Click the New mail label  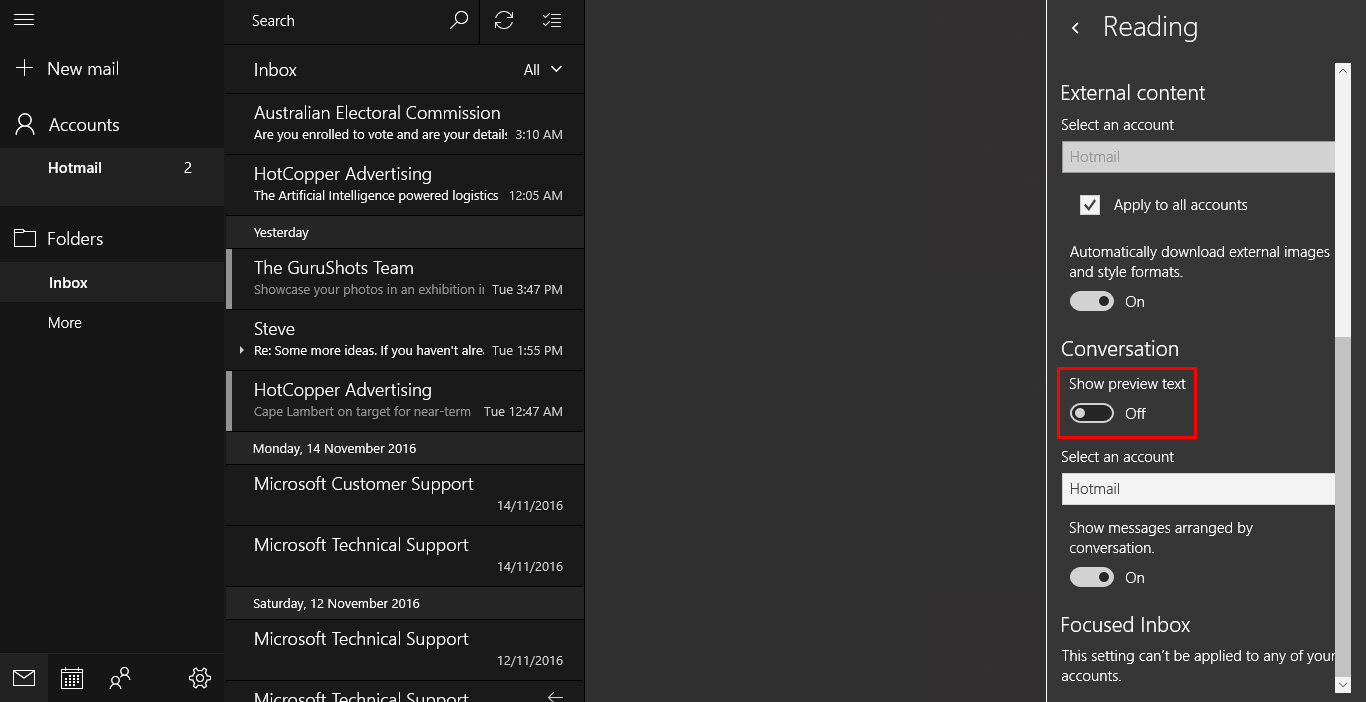[83, 68]
